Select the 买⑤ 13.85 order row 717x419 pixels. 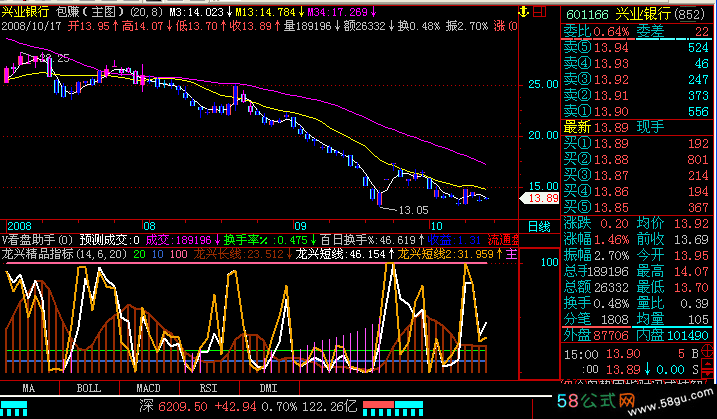tap(636, 208)
